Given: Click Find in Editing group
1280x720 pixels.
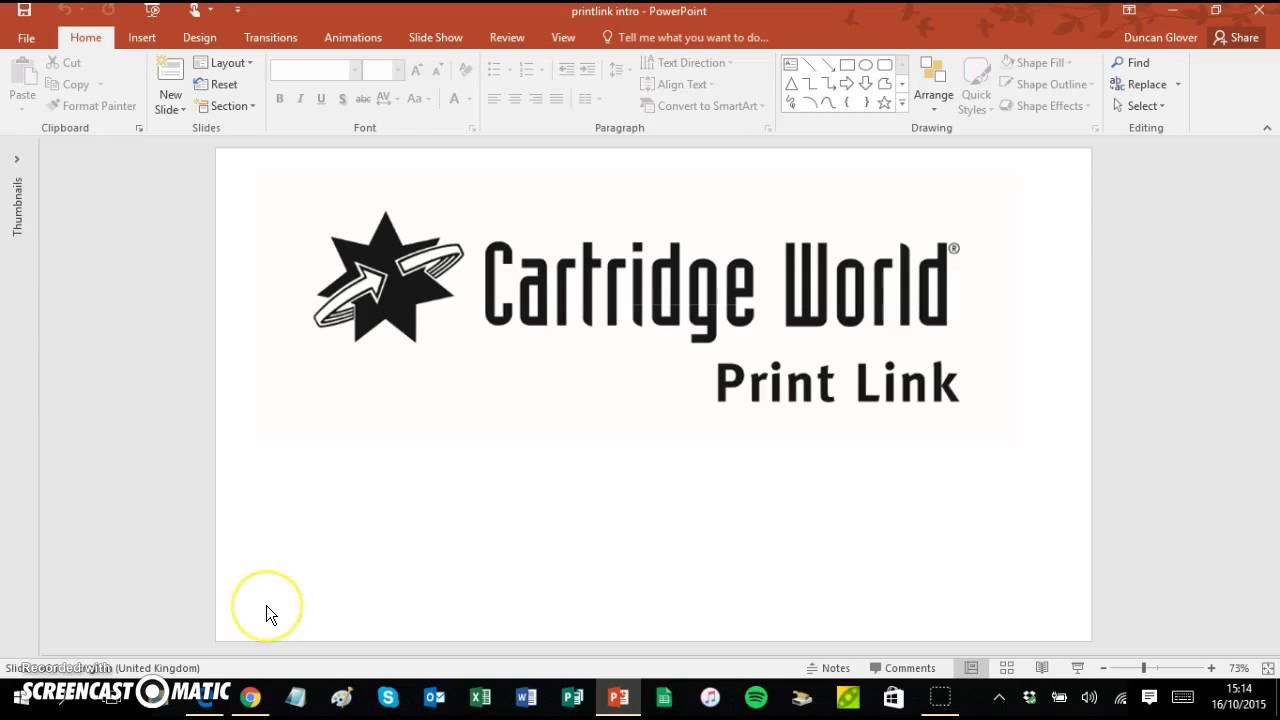Looking at the screenshot, I should [1130, 63].
